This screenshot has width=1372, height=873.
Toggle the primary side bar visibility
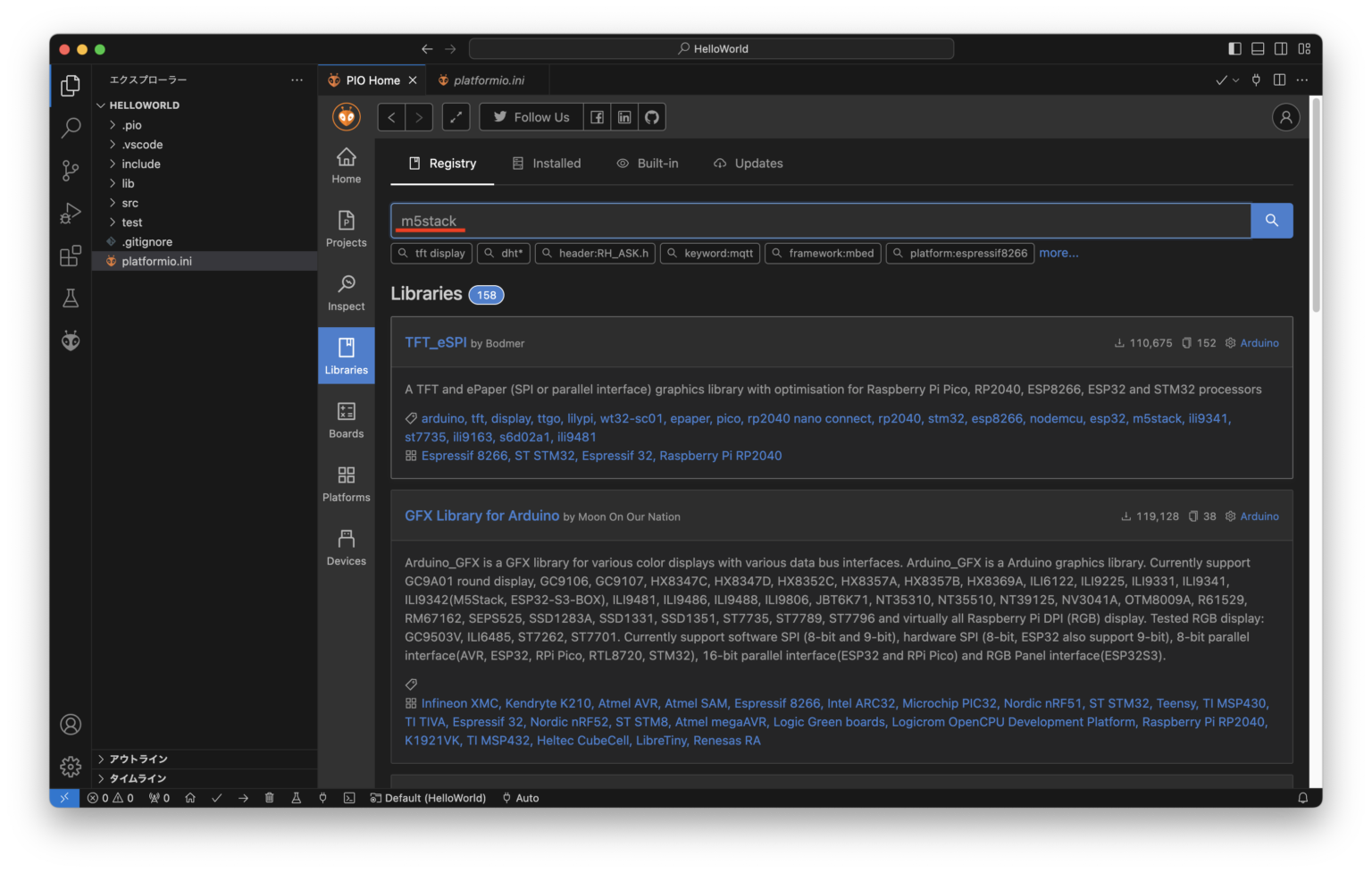1234,48
